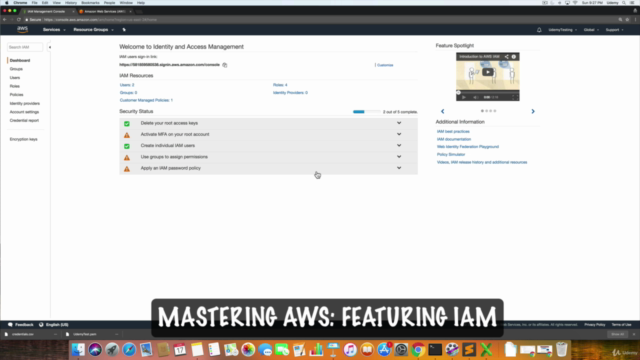The width and height of the screenshot is (640, 360).
Task: Open the AWS notifications bell
Action: (x=539, y=30)
